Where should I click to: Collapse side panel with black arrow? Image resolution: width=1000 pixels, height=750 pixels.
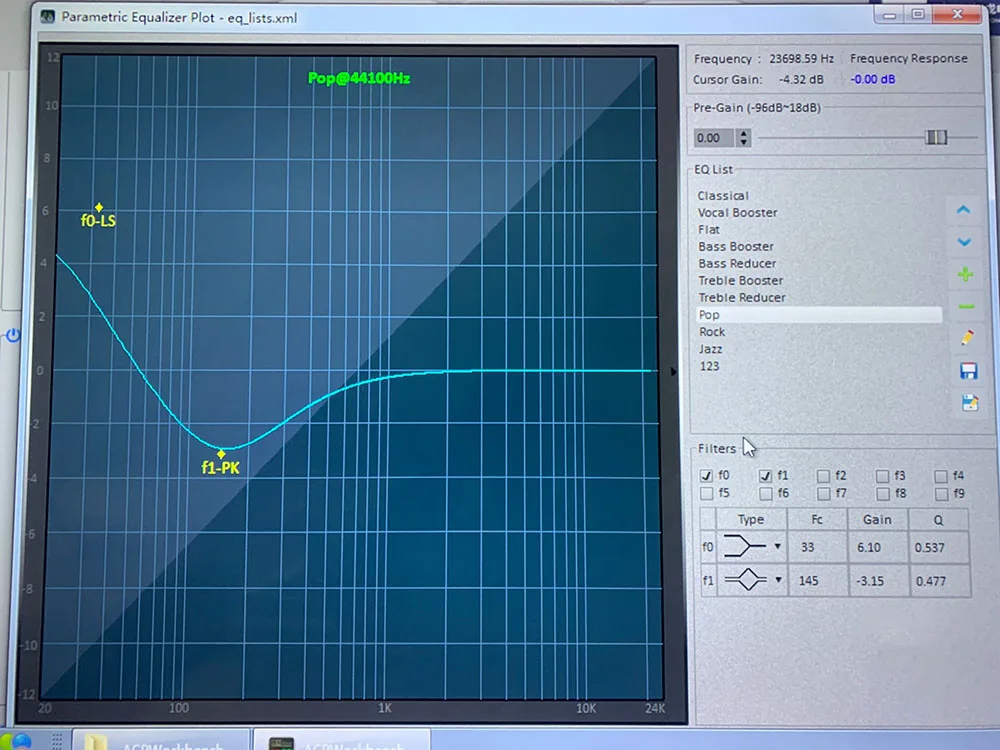coord(673,371)
